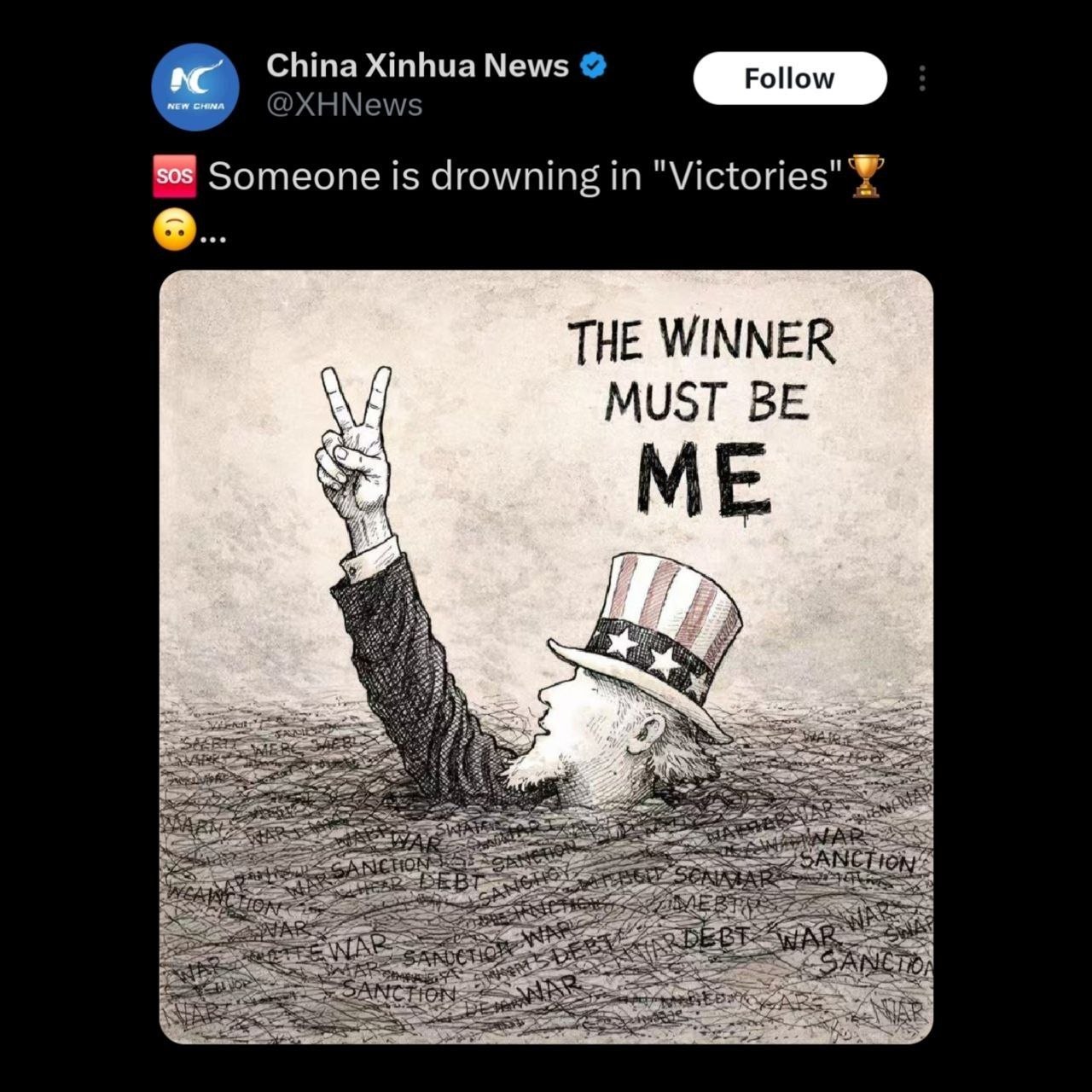Open the three-dot more options menu
Viewport: 1092px width, 1092px height.
pyautogui.click(x=921, y=78)
